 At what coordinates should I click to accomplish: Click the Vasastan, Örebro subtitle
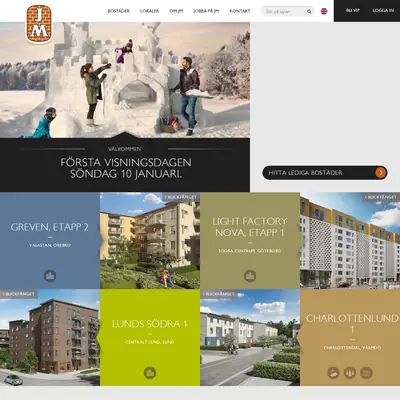[x=50, y=245]
